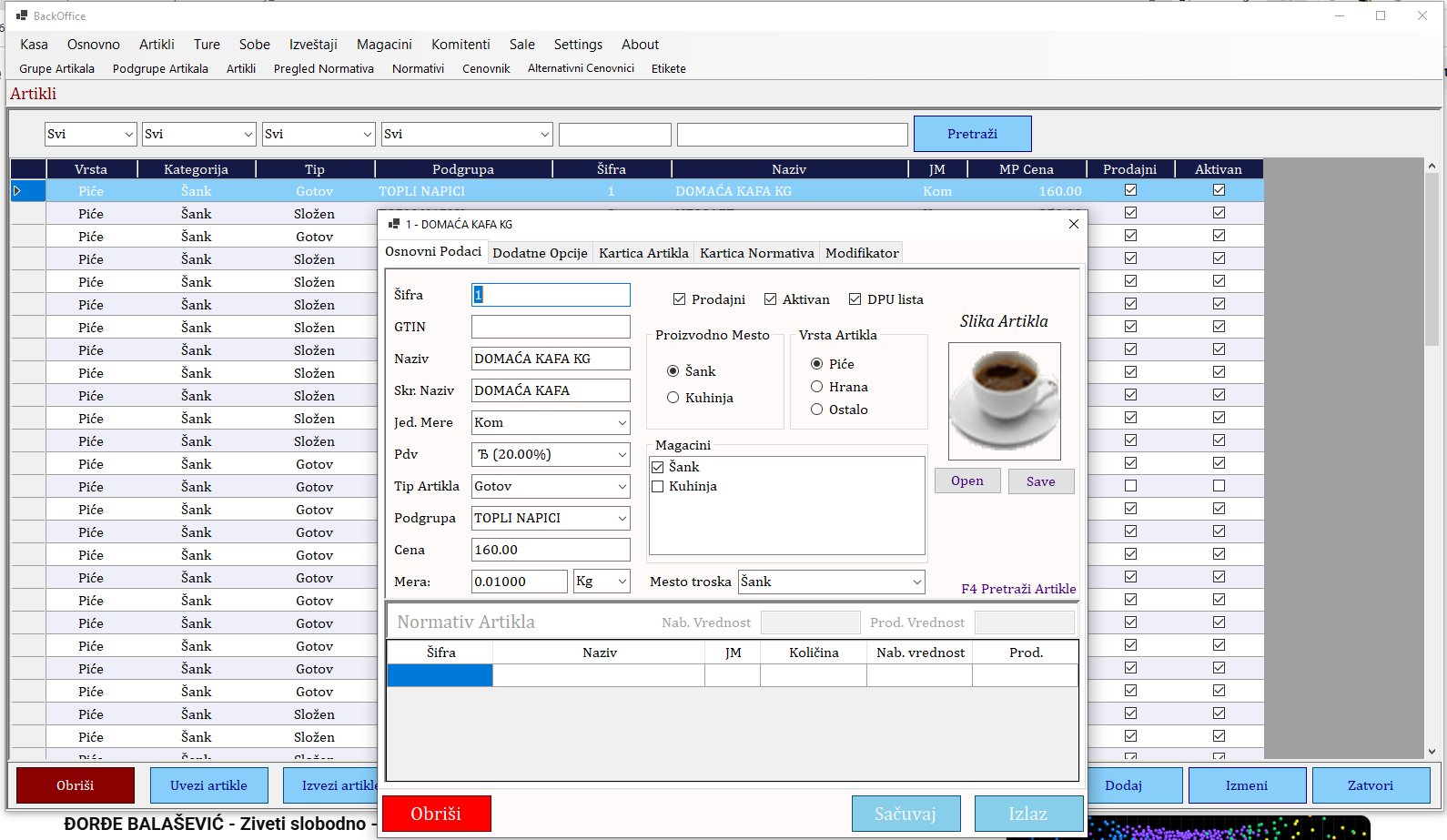The image size is (1447, 840).
Task: Select Piće article type radio
Action: (817, 364)
